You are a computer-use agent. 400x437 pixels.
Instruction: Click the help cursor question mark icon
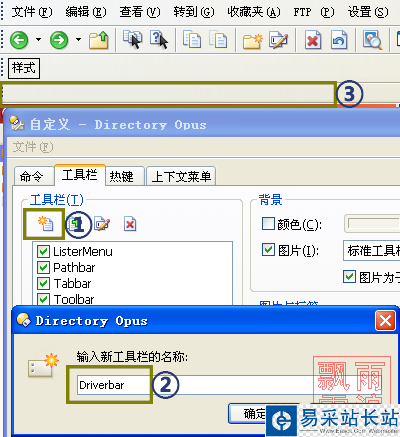coord(159,39)
